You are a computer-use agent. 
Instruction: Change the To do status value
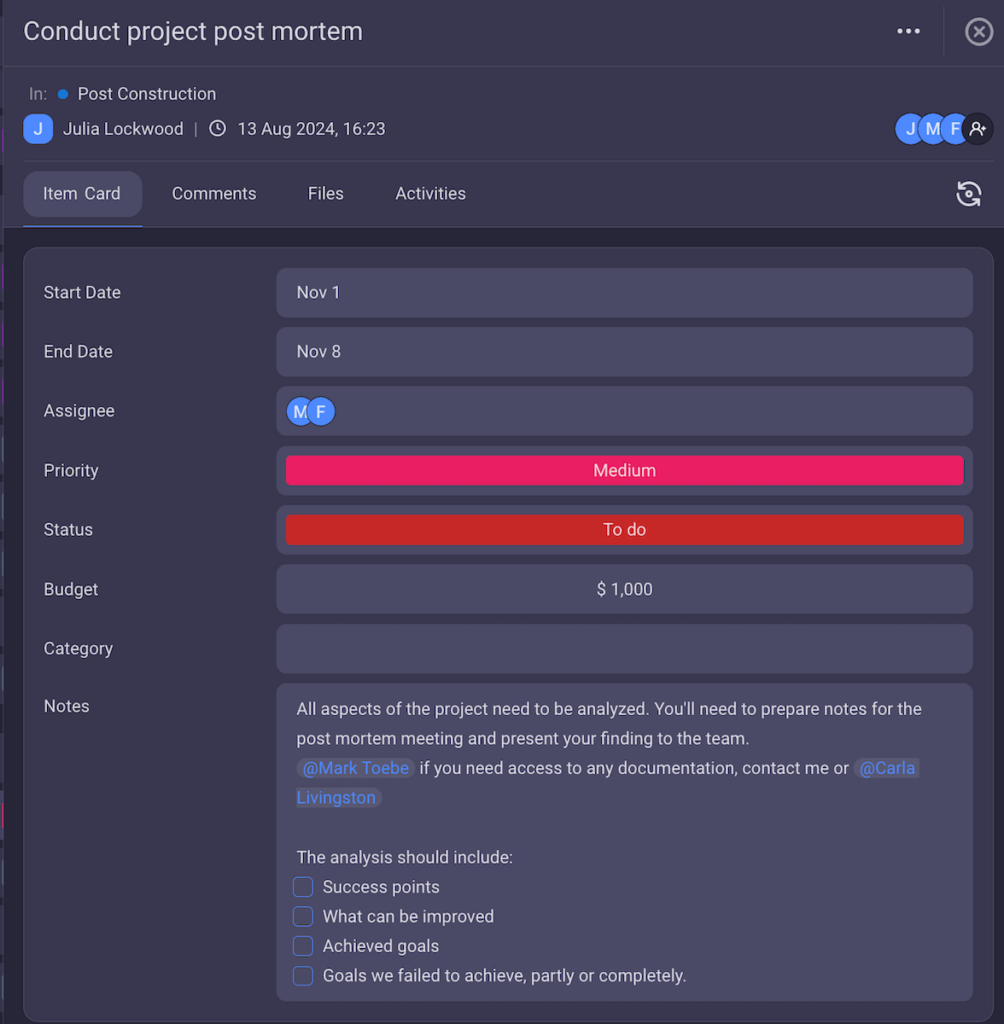(624, 530)
